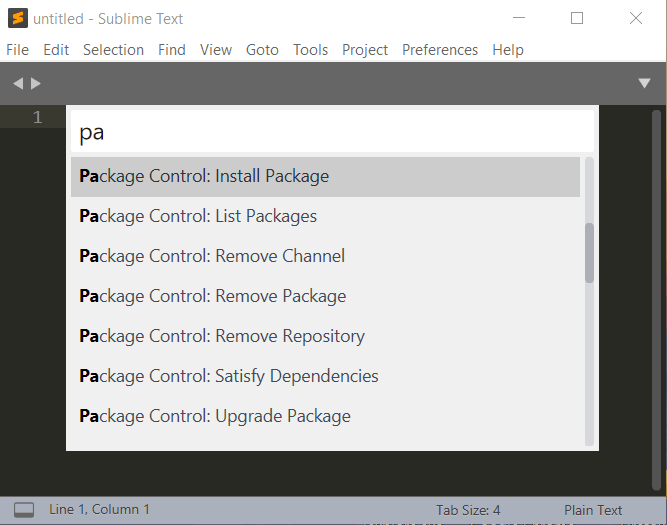Open the Find menu
This screenshot has height=525, width=667.
click(x=172, y=50)
